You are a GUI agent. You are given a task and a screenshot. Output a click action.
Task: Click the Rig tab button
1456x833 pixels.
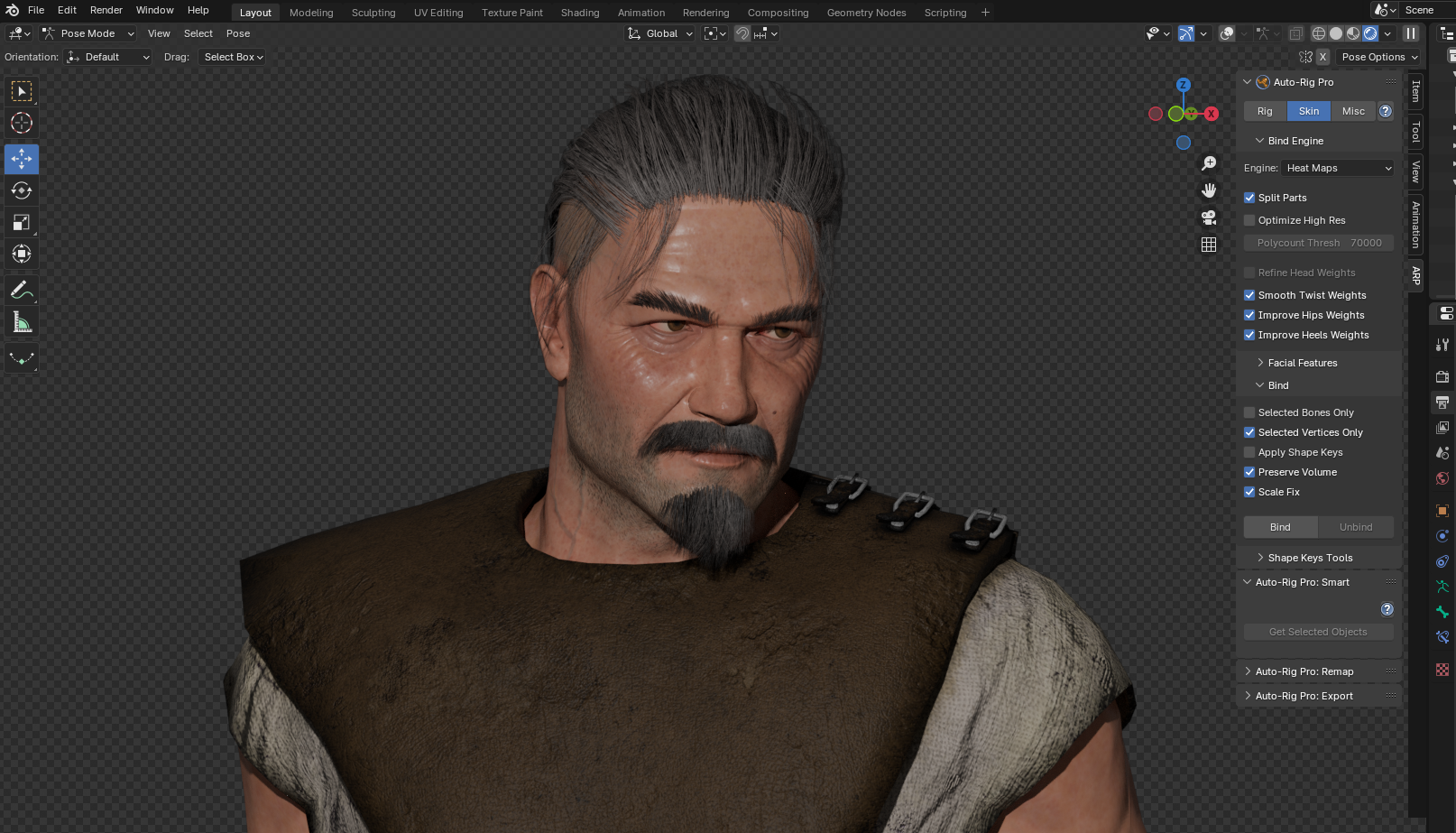tap(1265, 111)
